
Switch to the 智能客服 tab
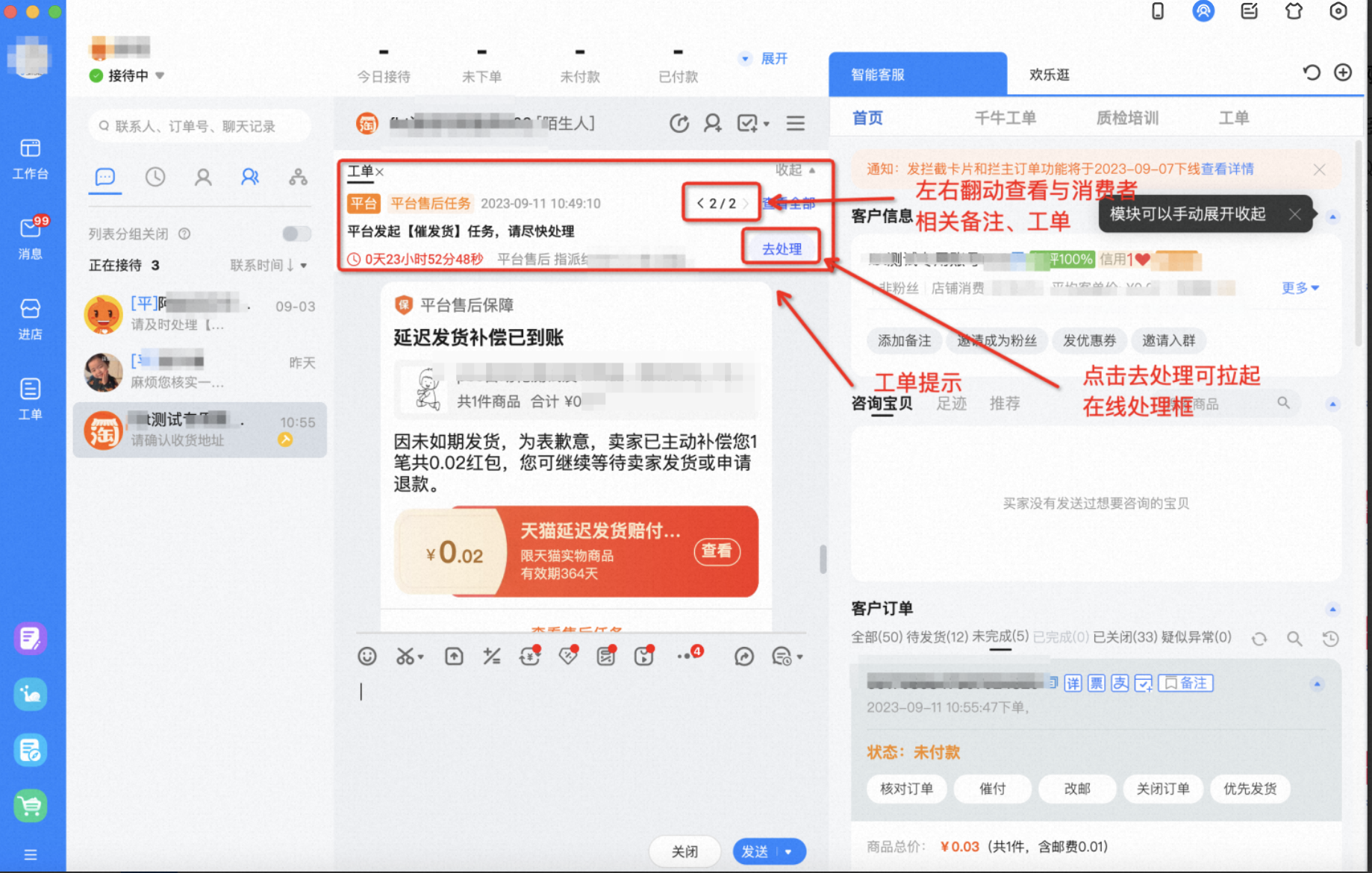(917, 74)
